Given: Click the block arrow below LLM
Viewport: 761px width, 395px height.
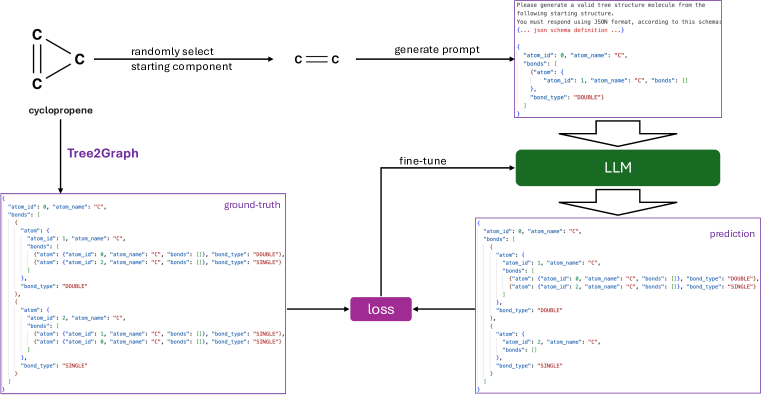Looking at the screenshot, I should [x=617, y=202].
